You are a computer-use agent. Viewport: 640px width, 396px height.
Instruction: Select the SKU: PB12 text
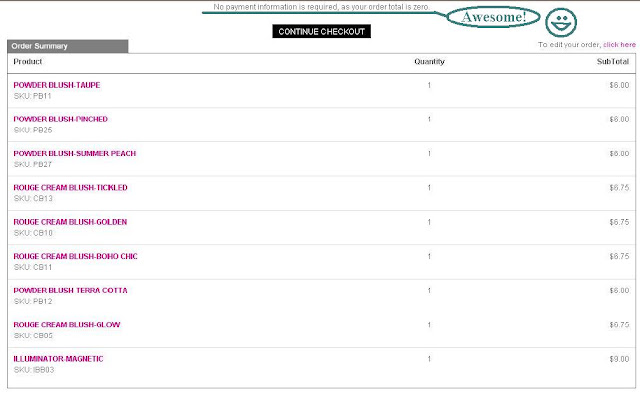[x=33, y=301]
